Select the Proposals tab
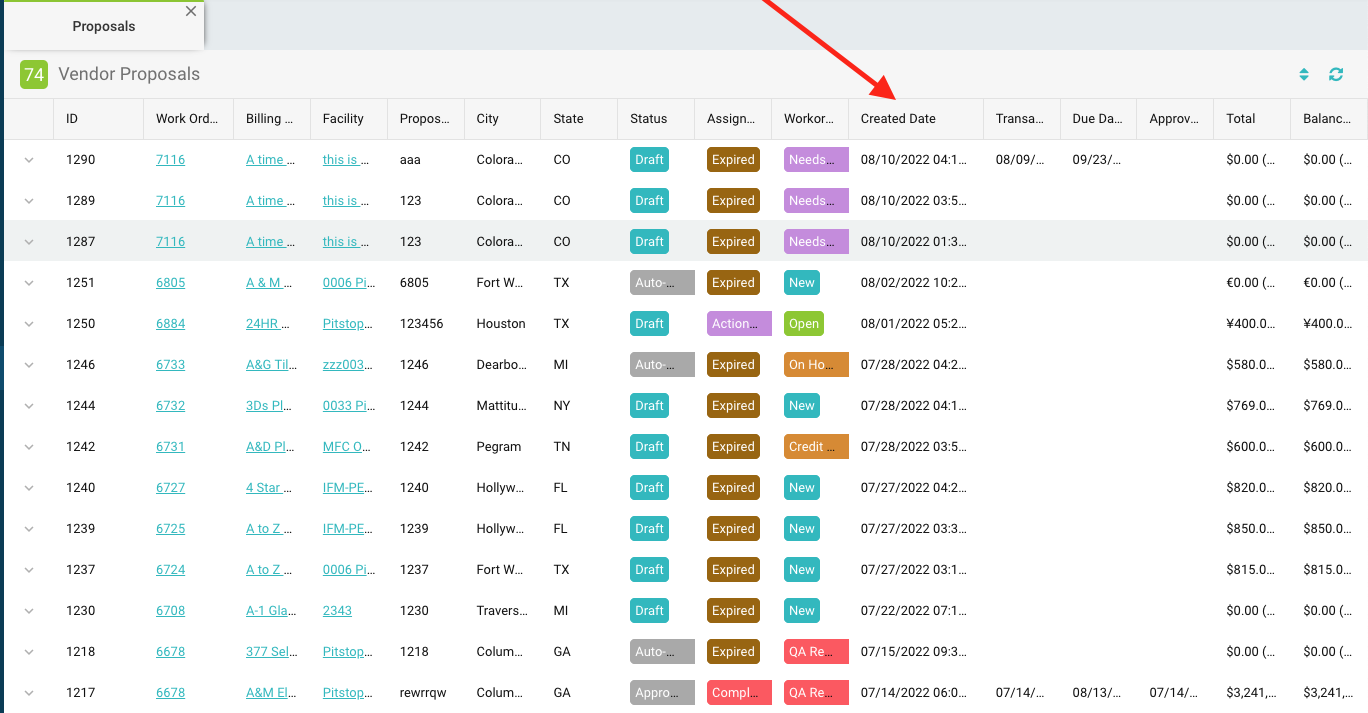 104,26
